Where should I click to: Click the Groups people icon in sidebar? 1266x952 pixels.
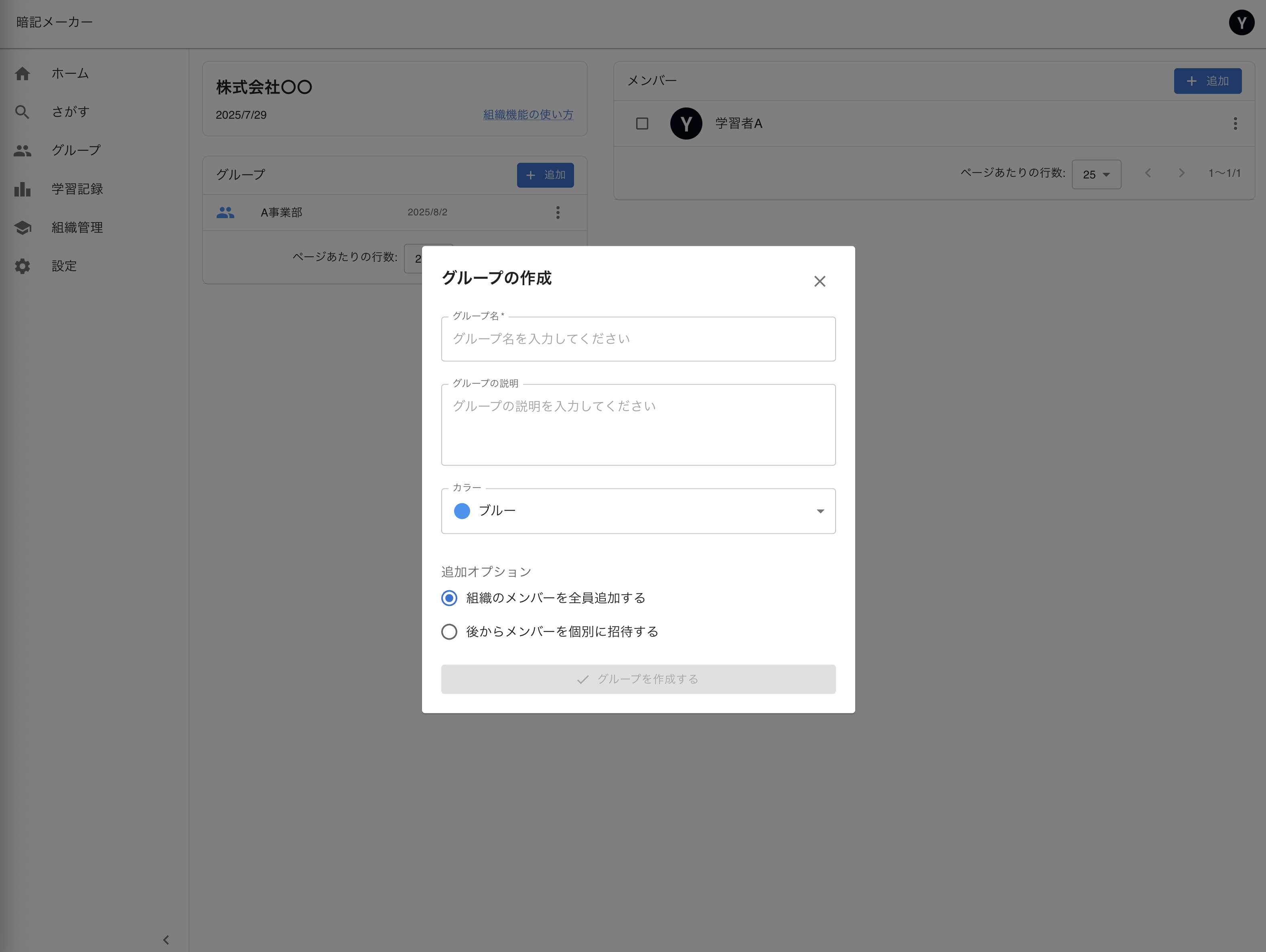point(22,150)
